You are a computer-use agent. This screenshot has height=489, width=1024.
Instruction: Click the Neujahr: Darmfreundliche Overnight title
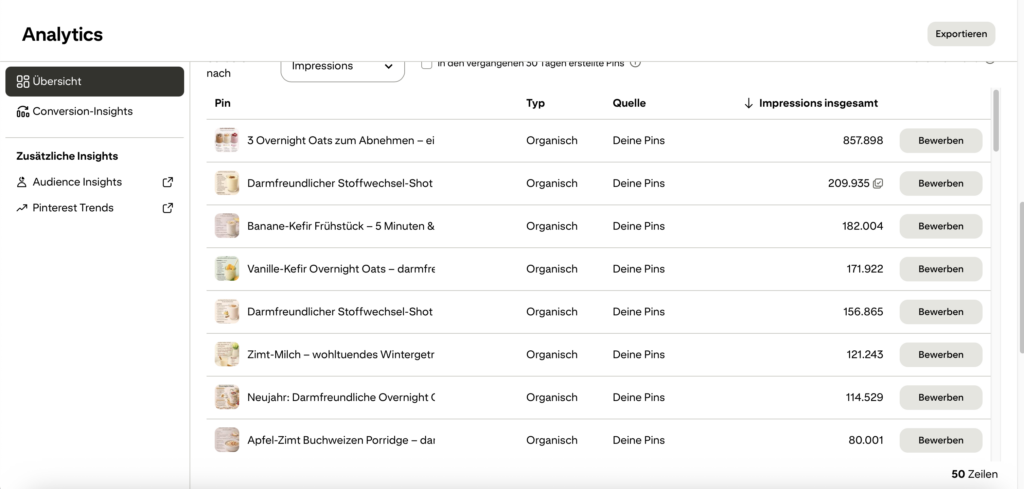(341, 398)
